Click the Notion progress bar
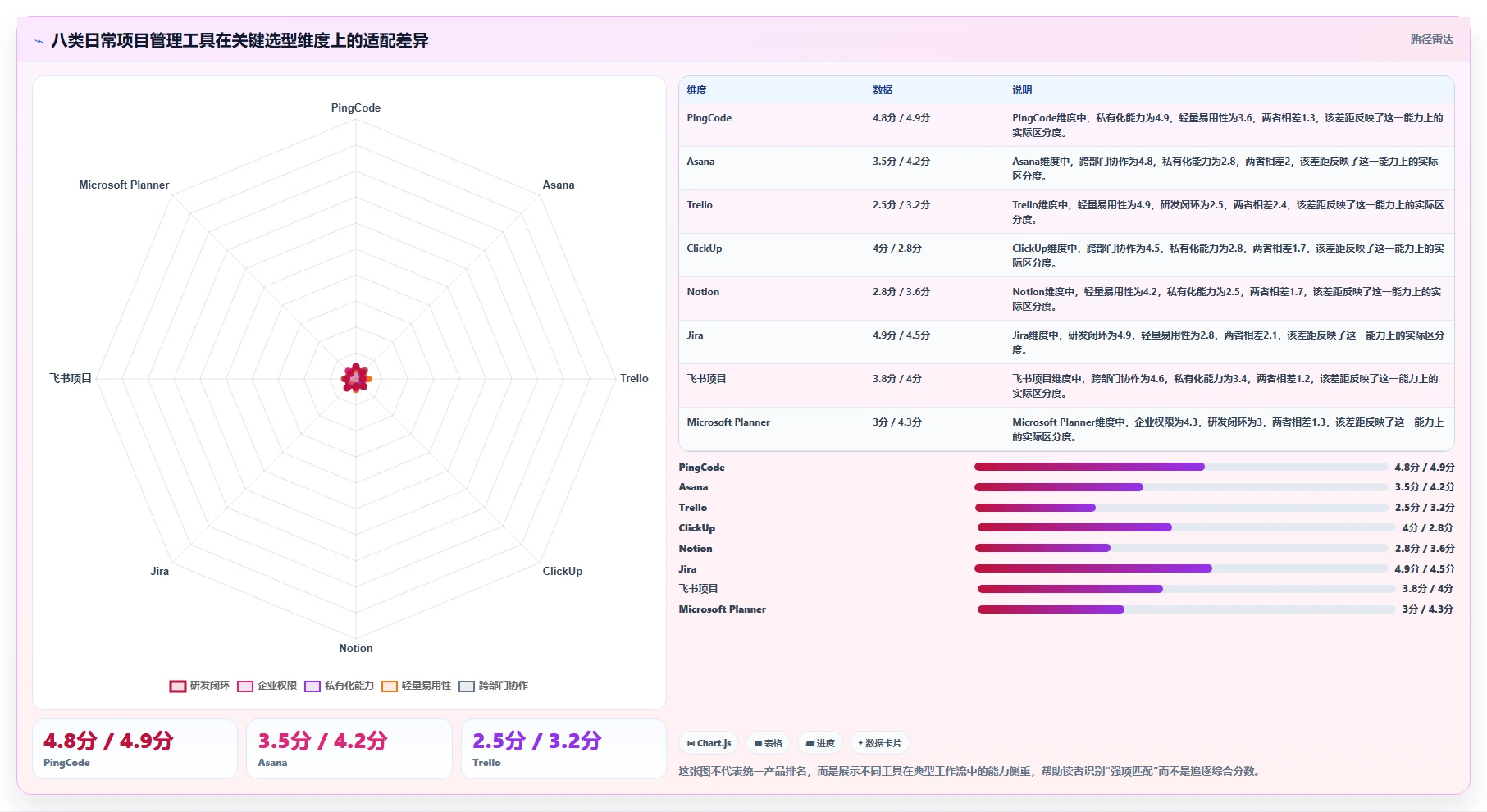Screen dimensions: 1487x812 point(1181,548)
